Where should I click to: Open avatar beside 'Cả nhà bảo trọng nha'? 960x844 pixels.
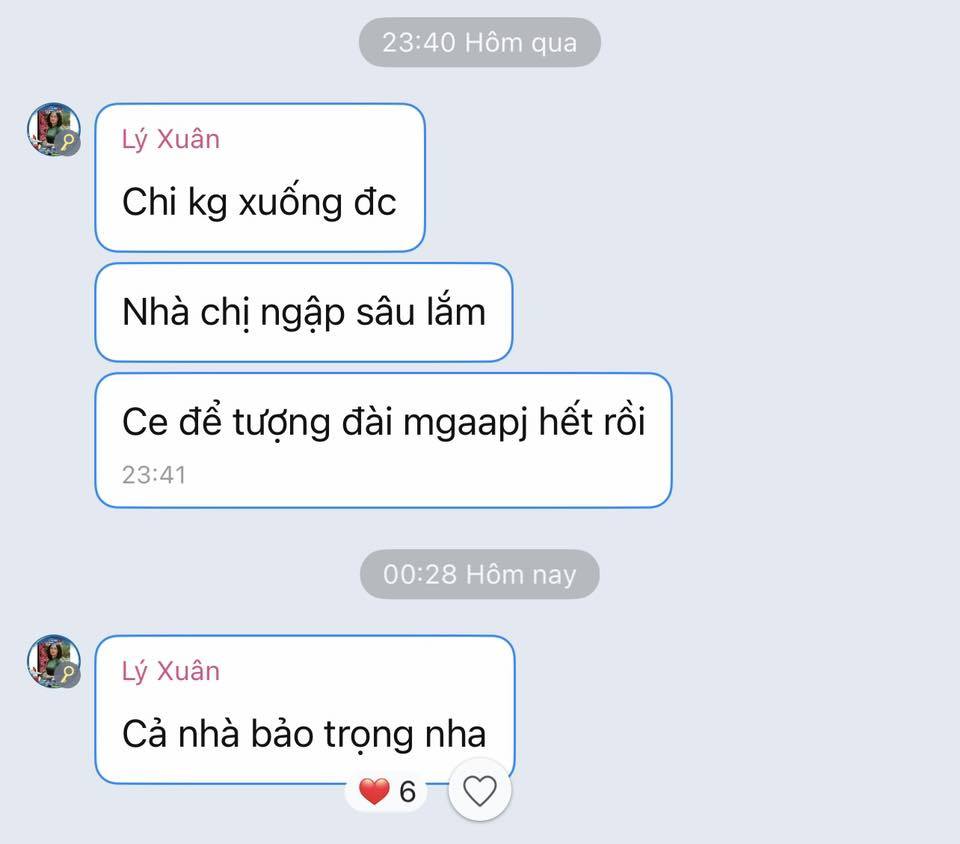pyautogui.click(x=54, y=661)
